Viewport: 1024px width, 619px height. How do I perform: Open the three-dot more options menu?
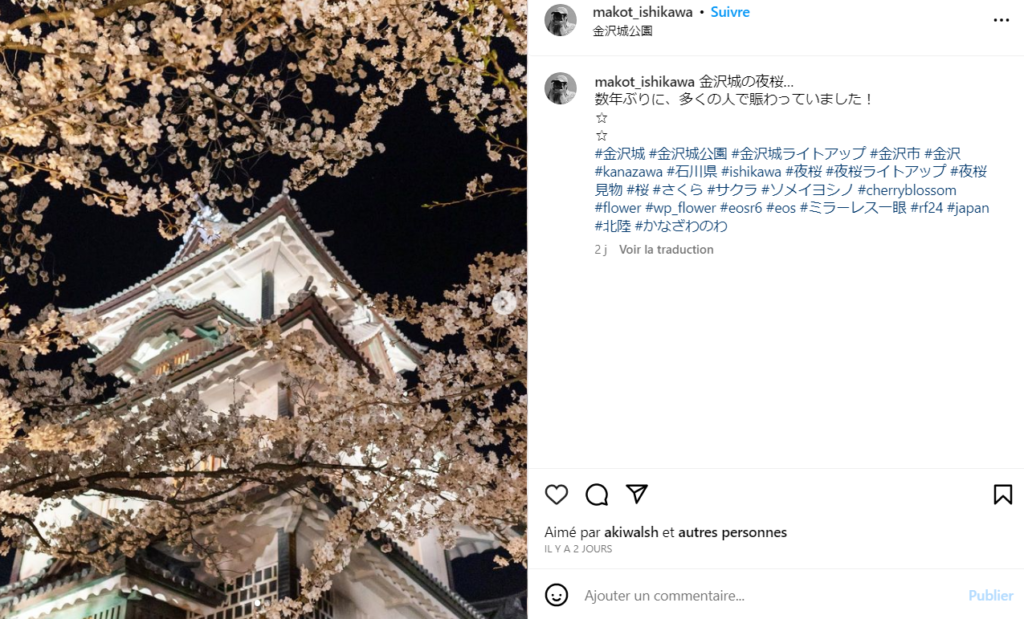click(1001, 20)
